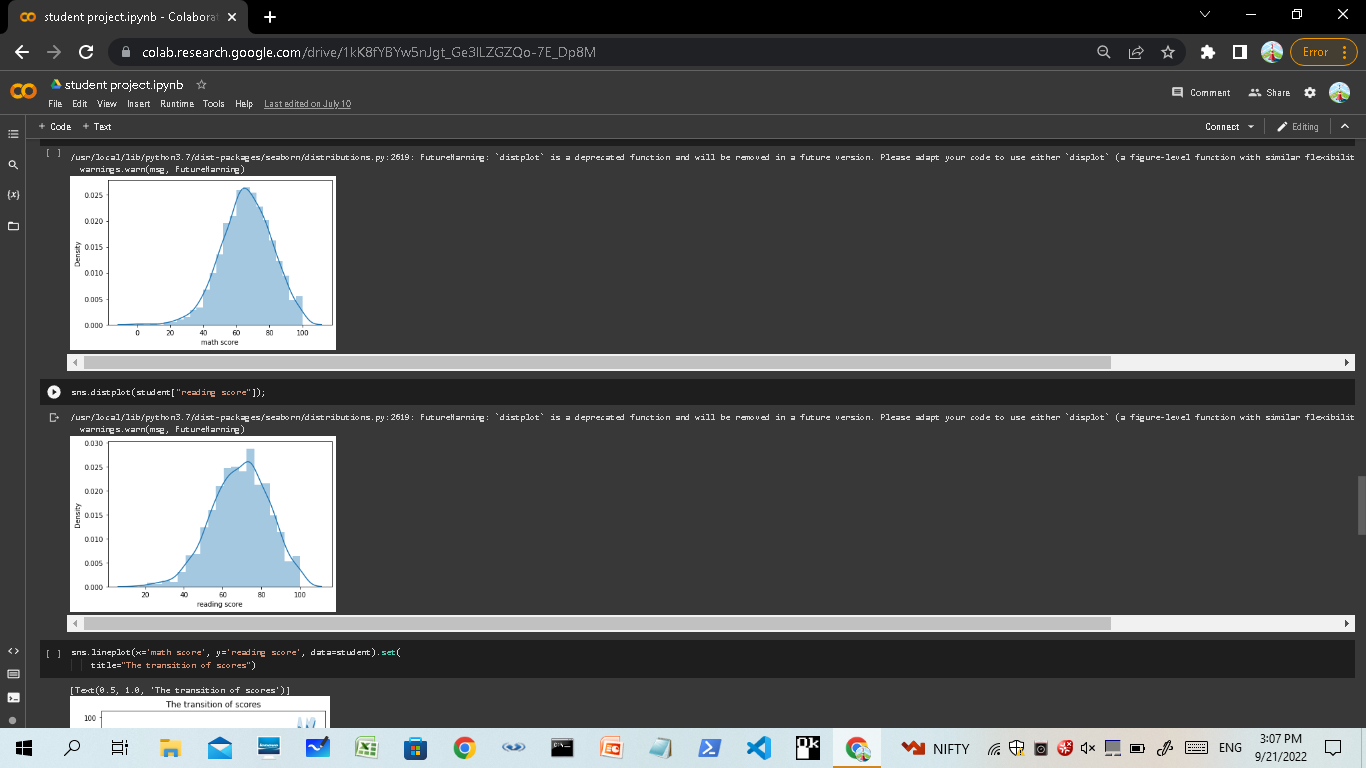Click the left arrow of the reading score output scrollbar
The image size is (1366, 768).
pyautogui.click(x=76, y=624)
